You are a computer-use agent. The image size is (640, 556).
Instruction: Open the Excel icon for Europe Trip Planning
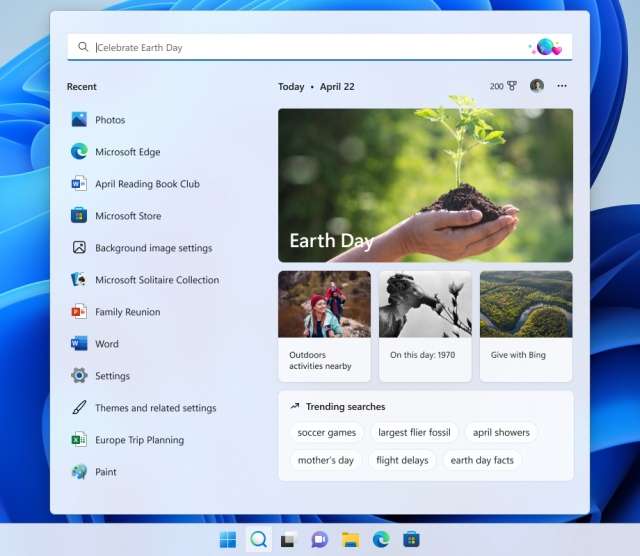point(79,440)
